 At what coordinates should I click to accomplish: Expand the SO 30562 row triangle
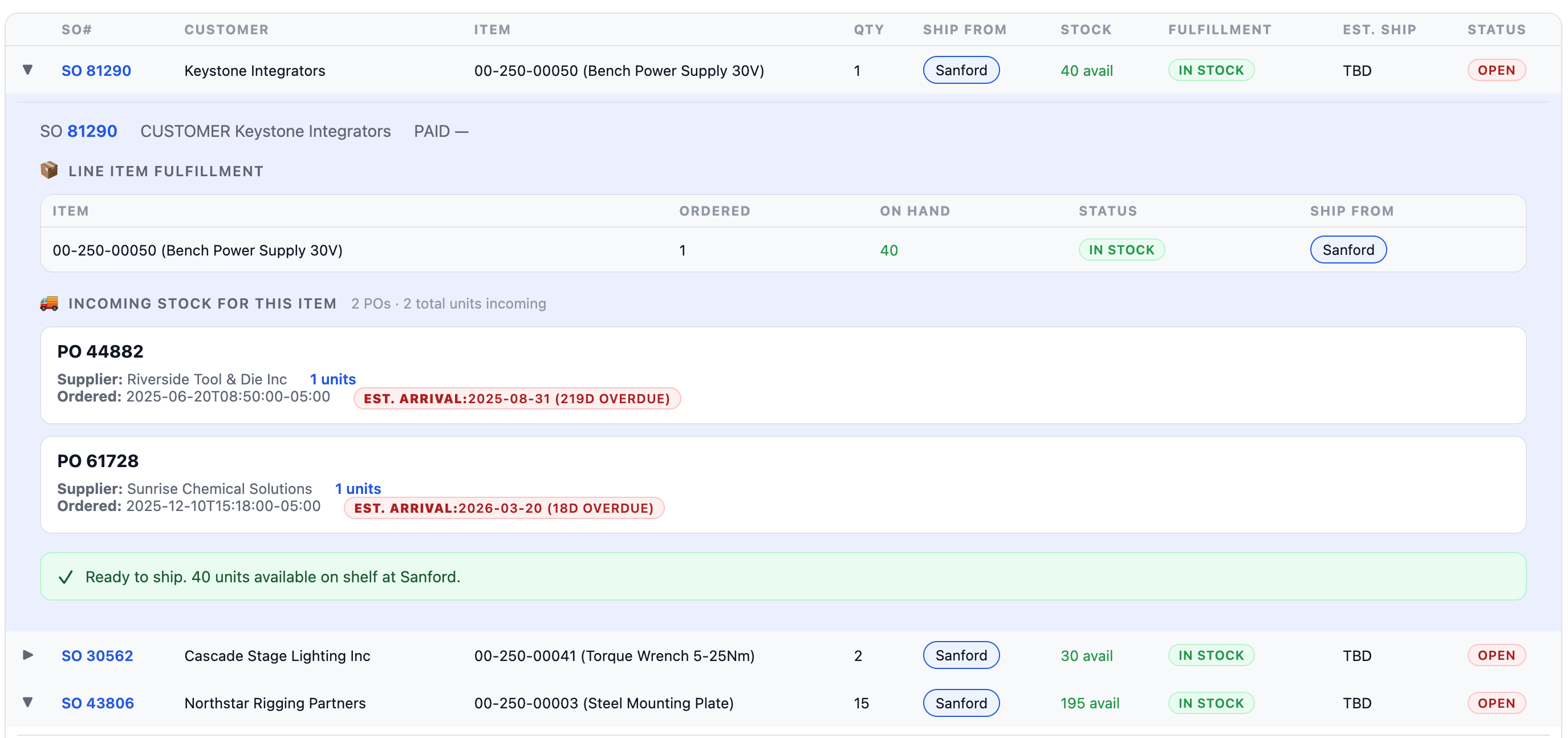[x=27, y=655]
